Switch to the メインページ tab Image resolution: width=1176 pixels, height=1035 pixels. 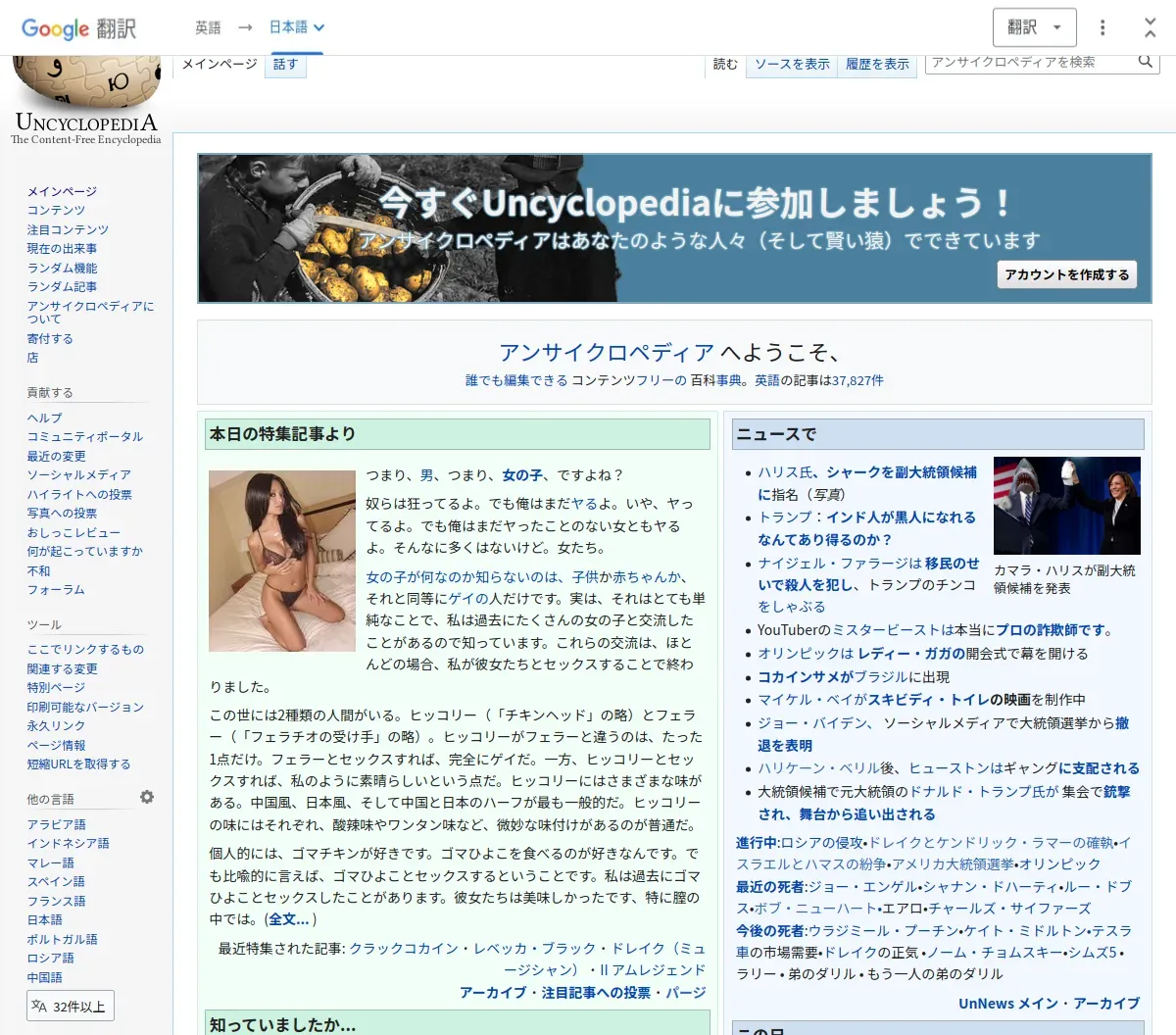coord(220,64)
